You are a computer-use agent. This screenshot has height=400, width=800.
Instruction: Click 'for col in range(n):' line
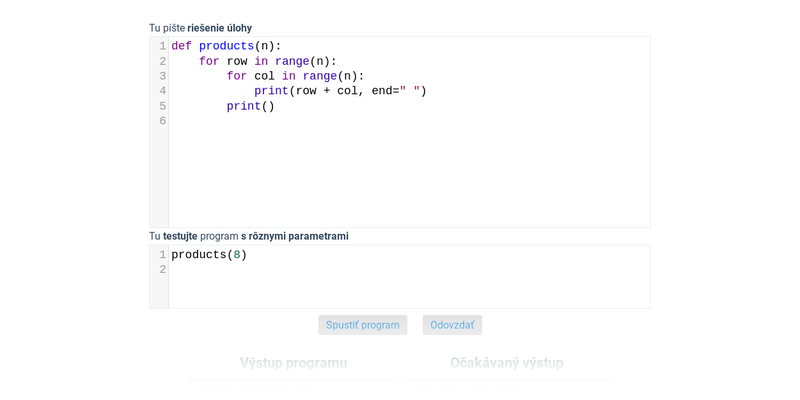[x=295, y=76]
